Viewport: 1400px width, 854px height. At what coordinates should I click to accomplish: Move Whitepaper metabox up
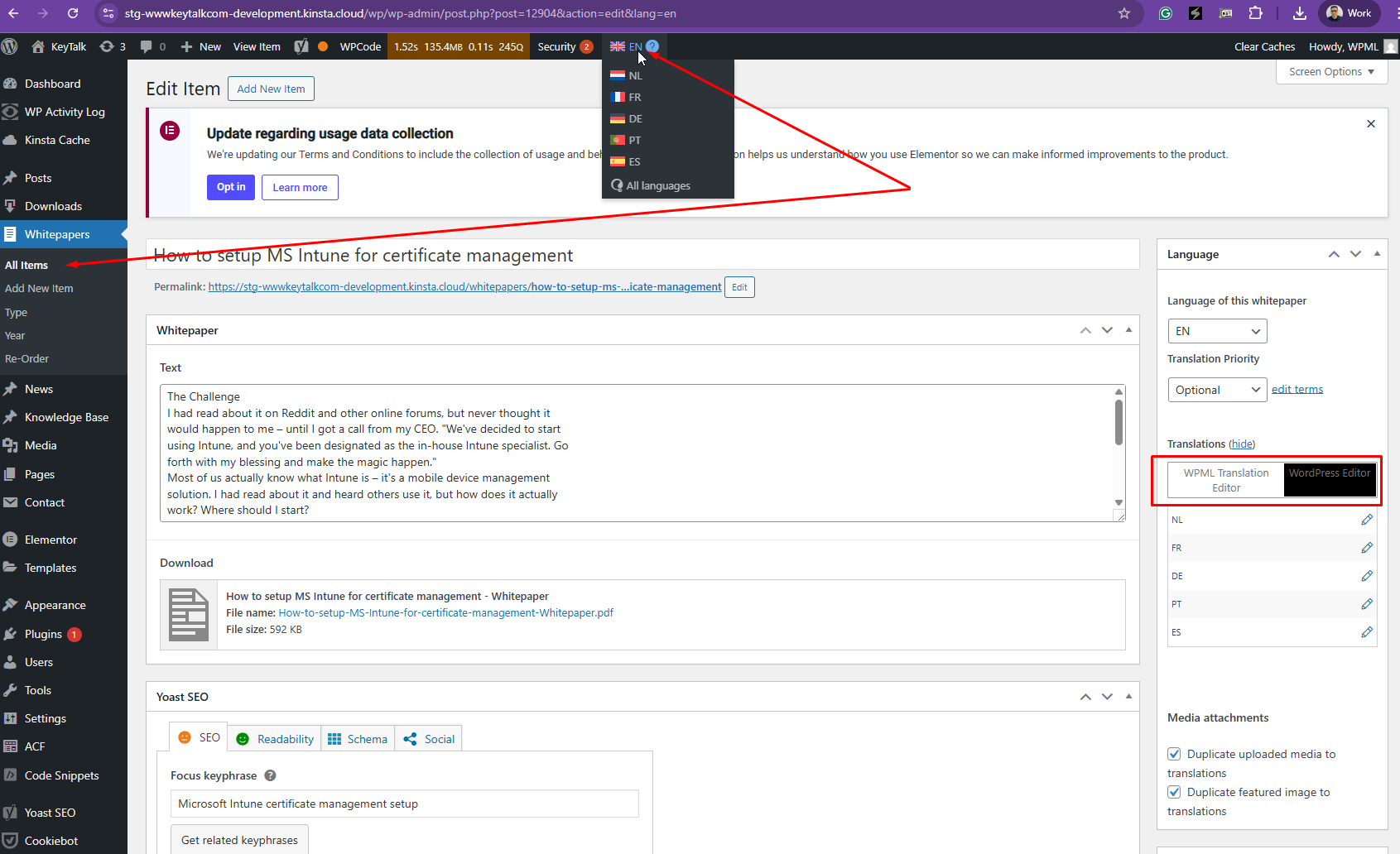point(1085,330)
